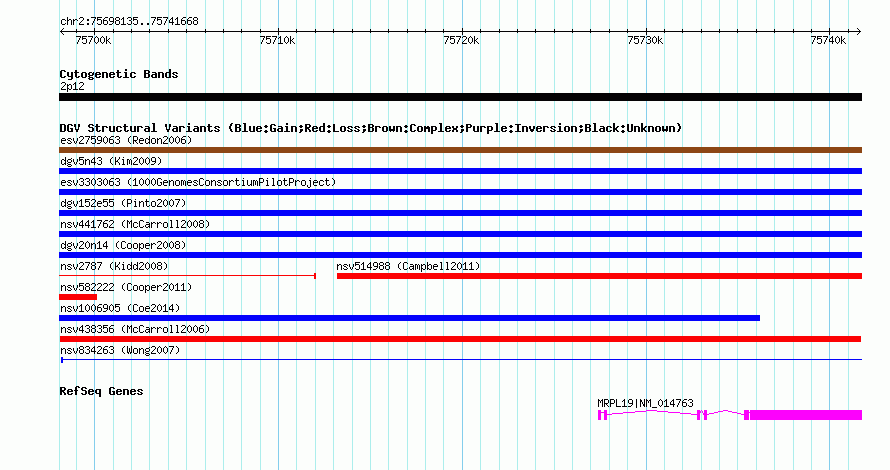The image size is (890, 470).
Task: Click the 75700k ruler tick label
Action: [93, 40]
